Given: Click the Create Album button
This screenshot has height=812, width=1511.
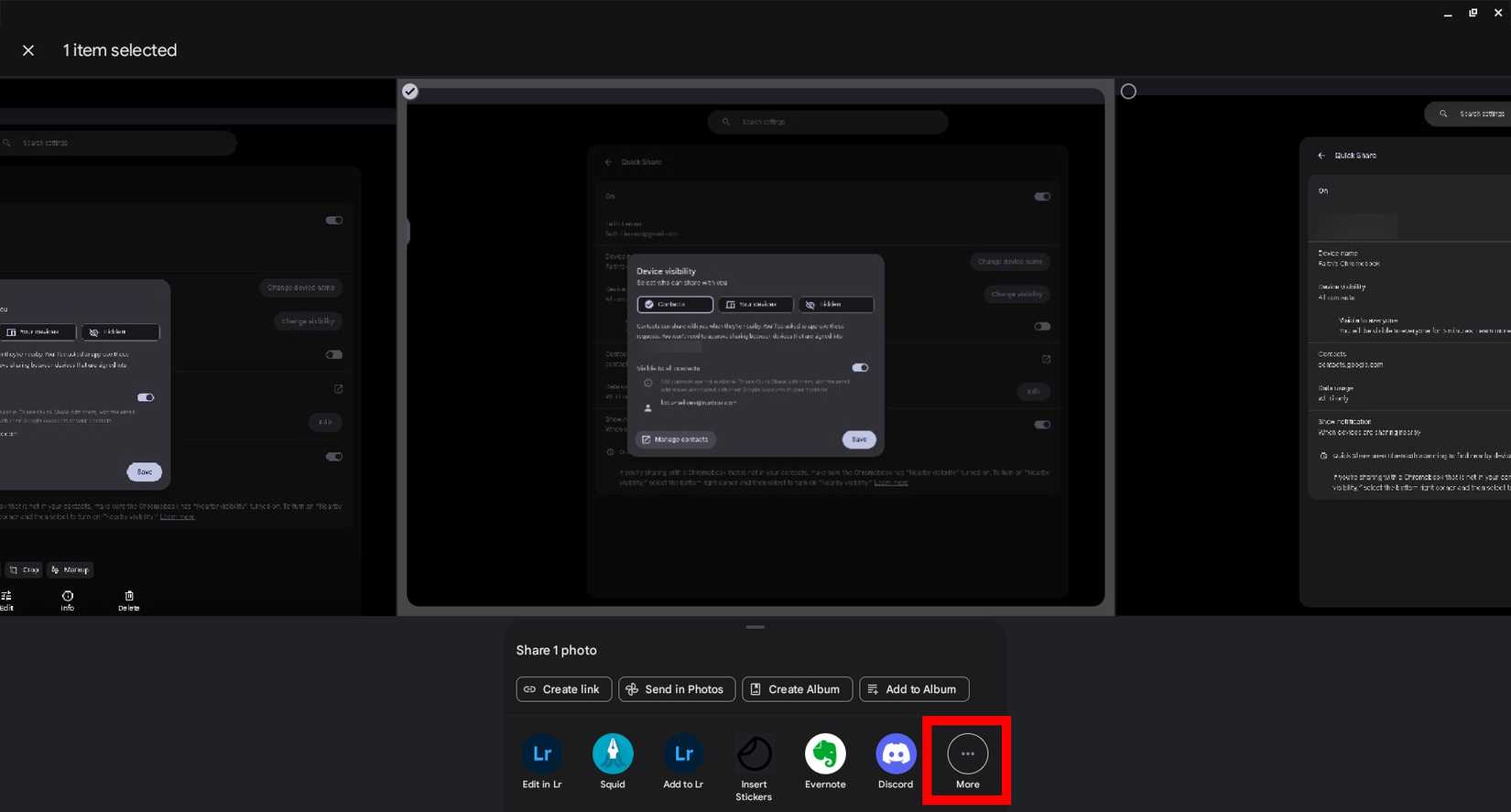Looking at the screenshot, I should point(797,689).
